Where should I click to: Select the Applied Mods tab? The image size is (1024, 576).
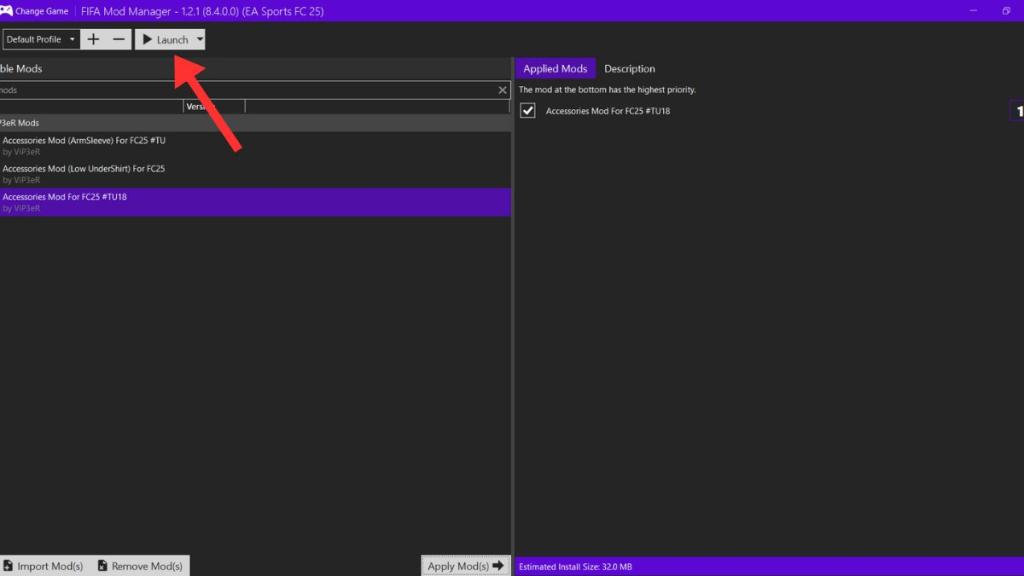tap(555, 68)
